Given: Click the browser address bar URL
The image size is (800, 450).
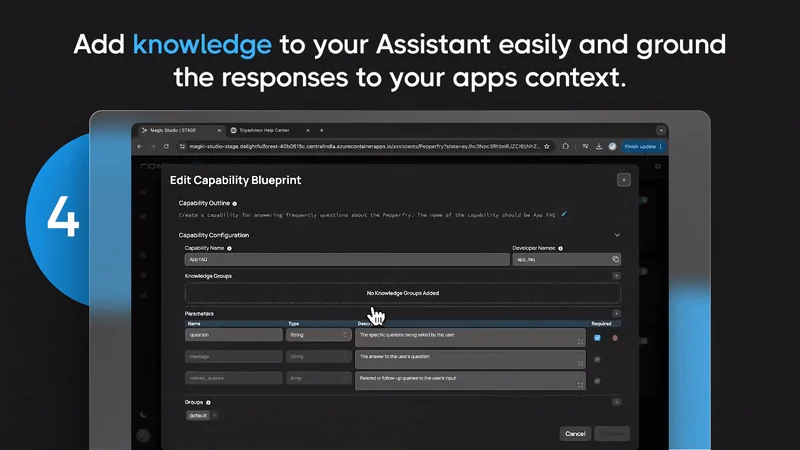Looking at the screenshot, I should click(364, 146).
